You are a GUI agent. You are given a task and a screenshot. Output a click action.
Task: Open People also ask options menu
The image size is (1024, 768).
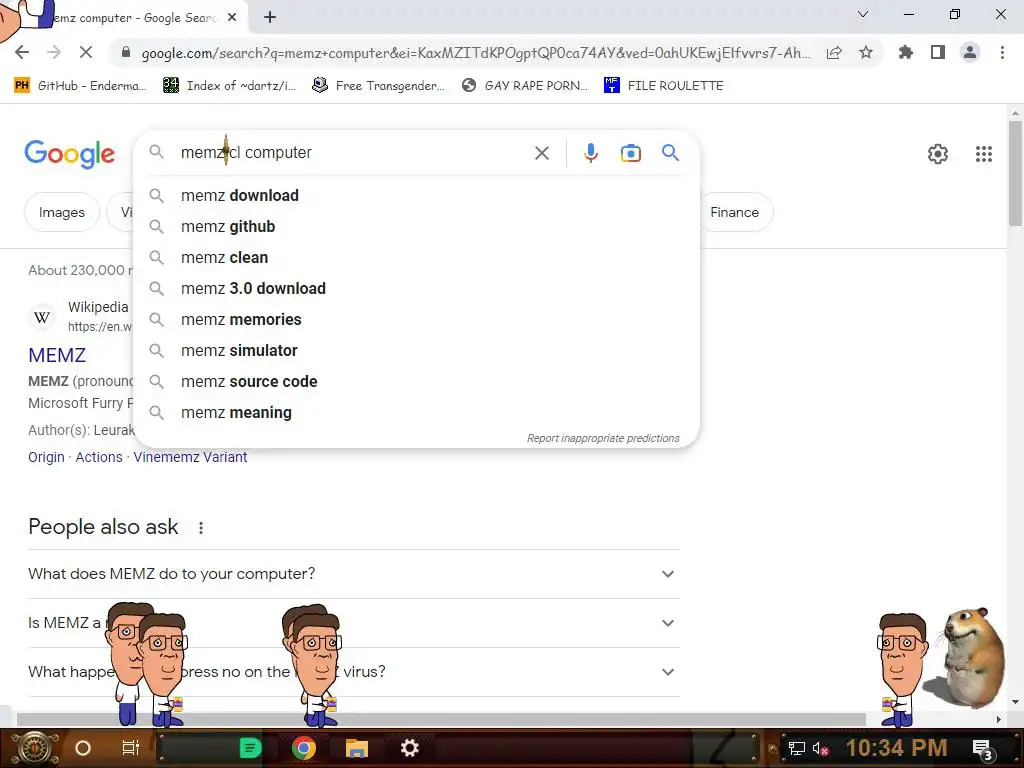point(200,528)
